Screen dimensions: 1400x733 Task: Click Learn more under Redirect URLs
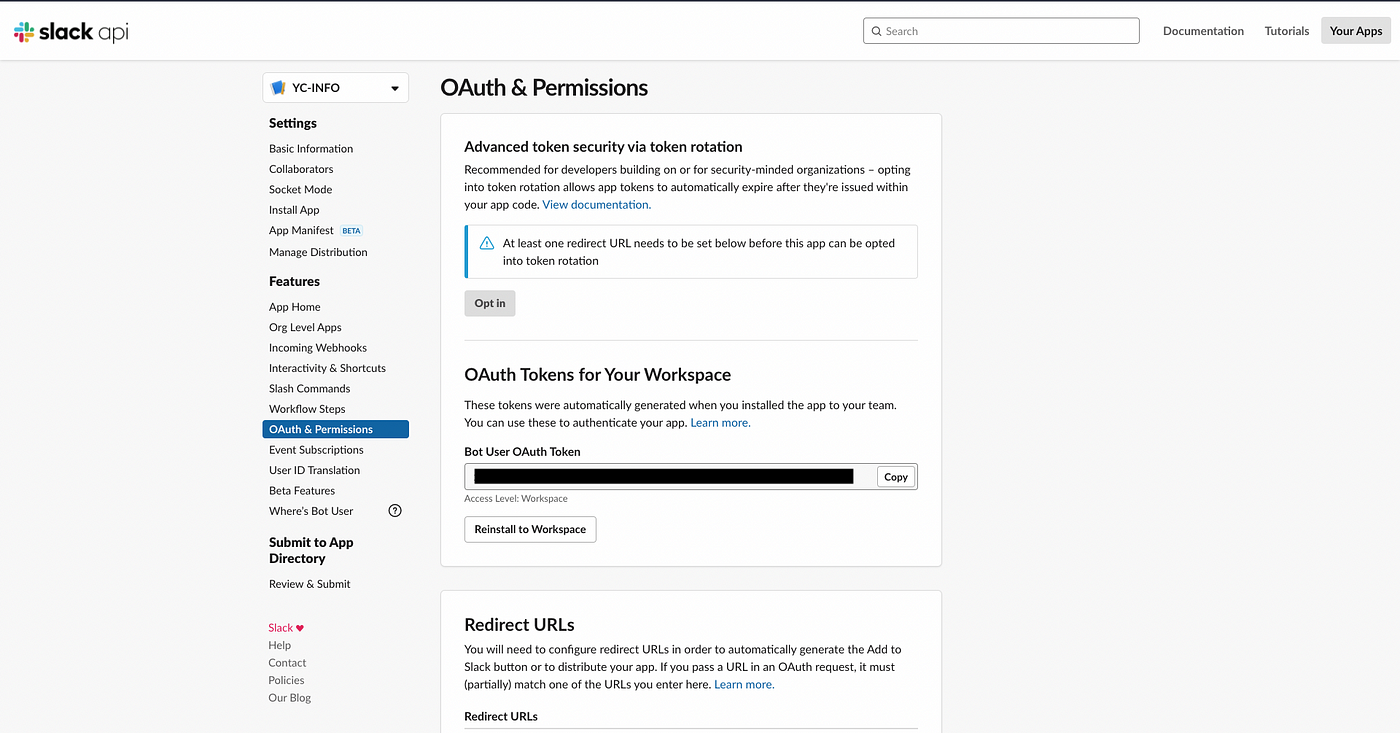click(744, 685)
